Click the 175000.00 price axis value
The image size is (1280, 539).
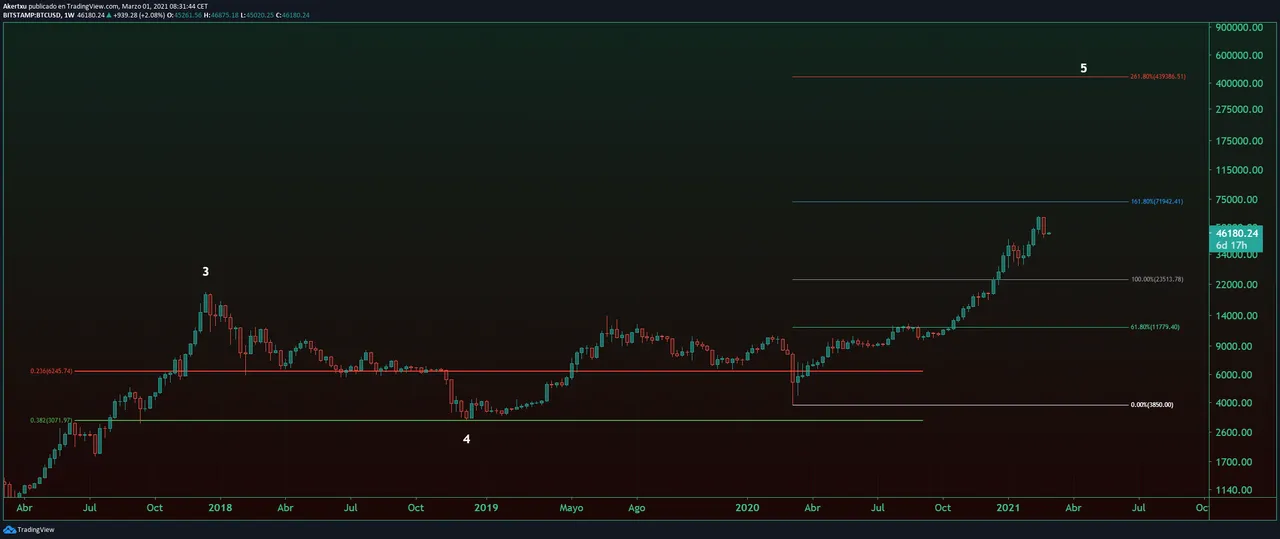pos(1238,142)
